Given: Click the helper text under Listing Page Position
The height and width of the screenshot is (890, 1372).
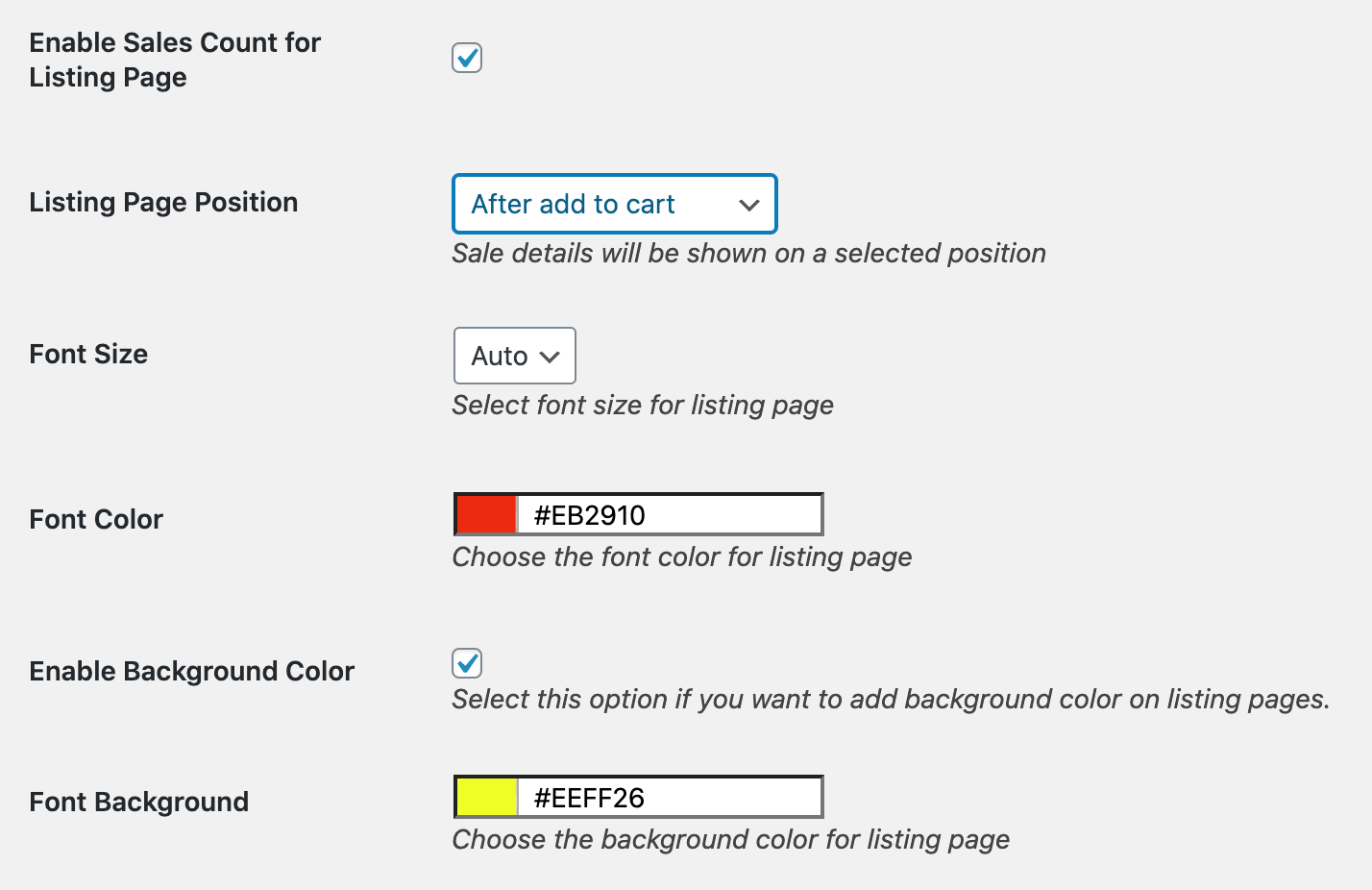Looking at the screenshot, I should [x=748, y=253].
